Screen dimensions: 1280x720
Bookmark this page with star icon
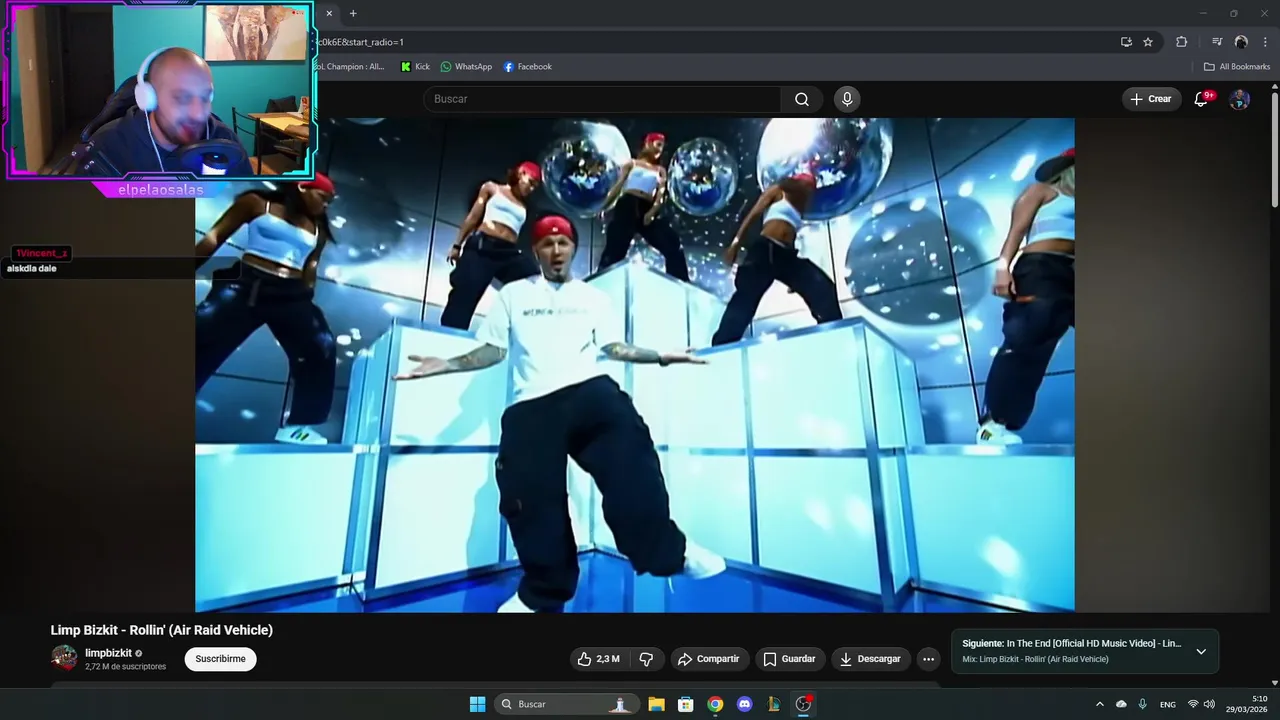pyautogui.click(x=1148, y=42)
